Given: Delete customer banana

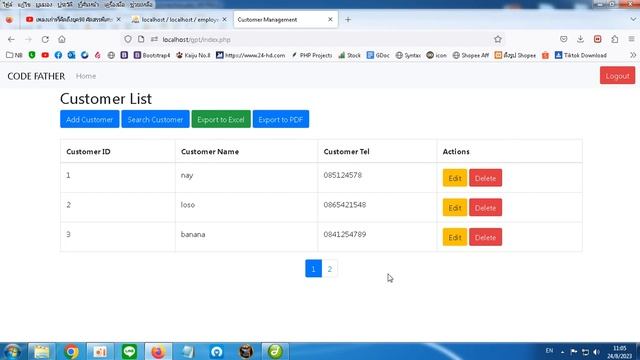Looking at the screenshot, I should (485, 237).
